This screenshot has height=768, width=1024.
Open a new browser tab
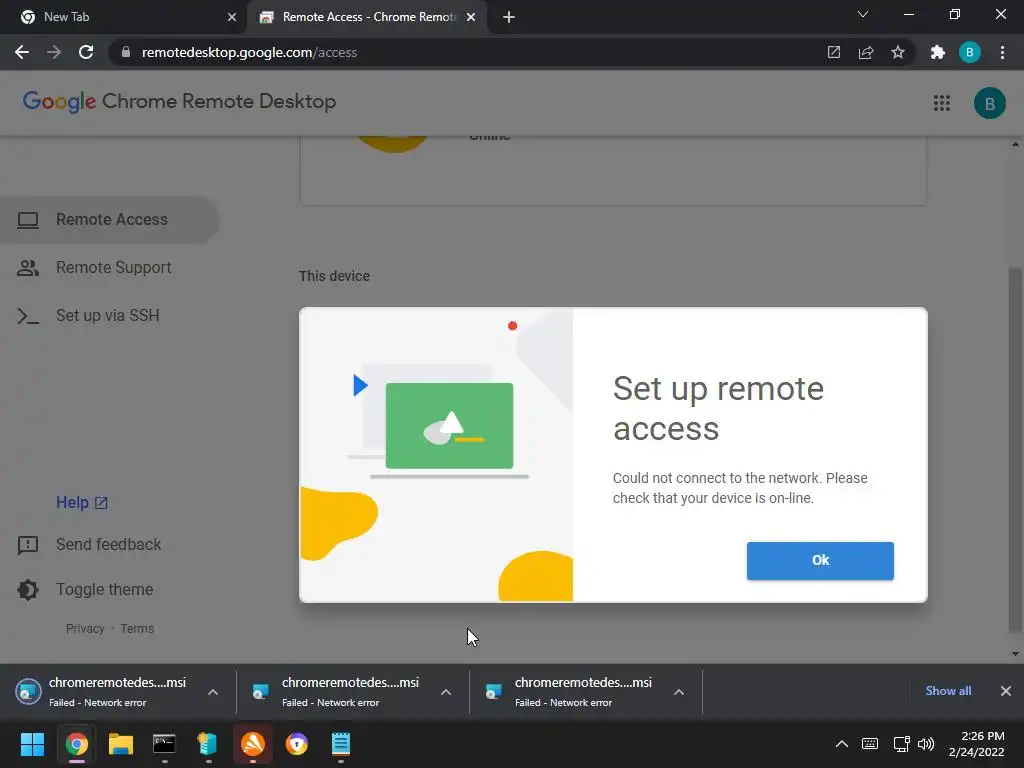point(509,17)
